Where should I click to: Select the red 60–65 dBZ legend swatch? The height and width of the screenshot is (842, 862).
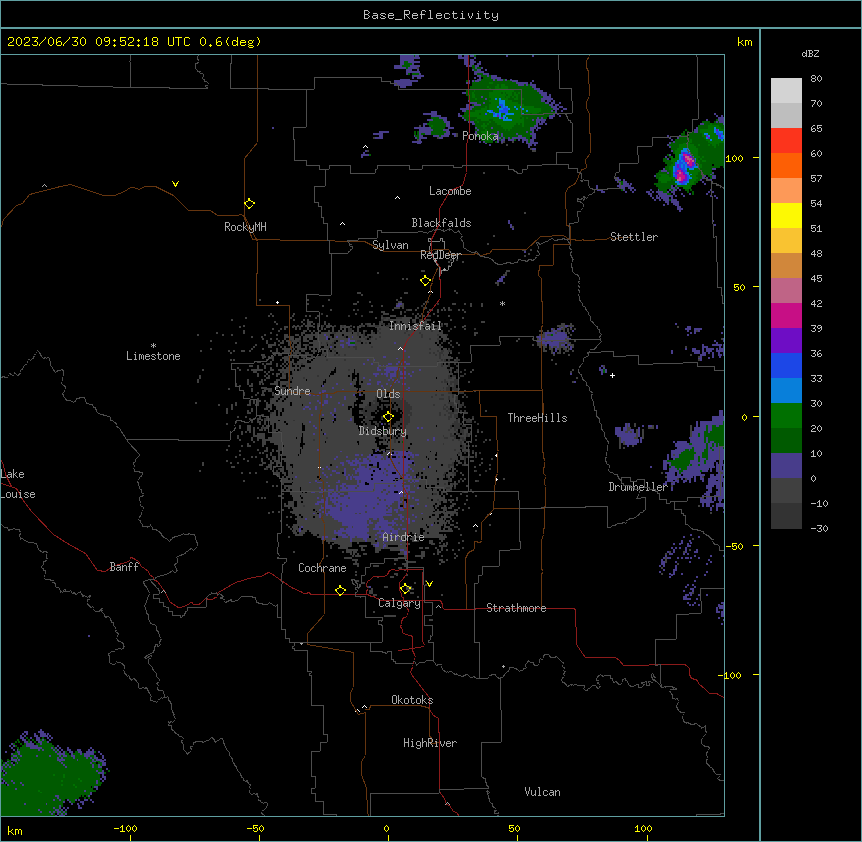pyautogui.click(x=786, y=141)
